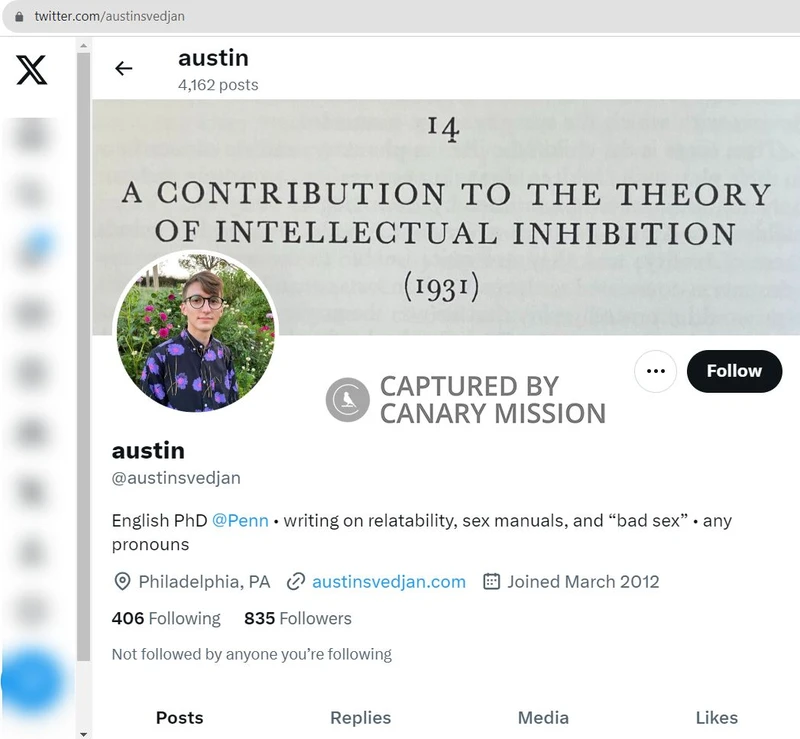
Task: Click the calendar icon near Joined March 2012
Action: (490, 581)
